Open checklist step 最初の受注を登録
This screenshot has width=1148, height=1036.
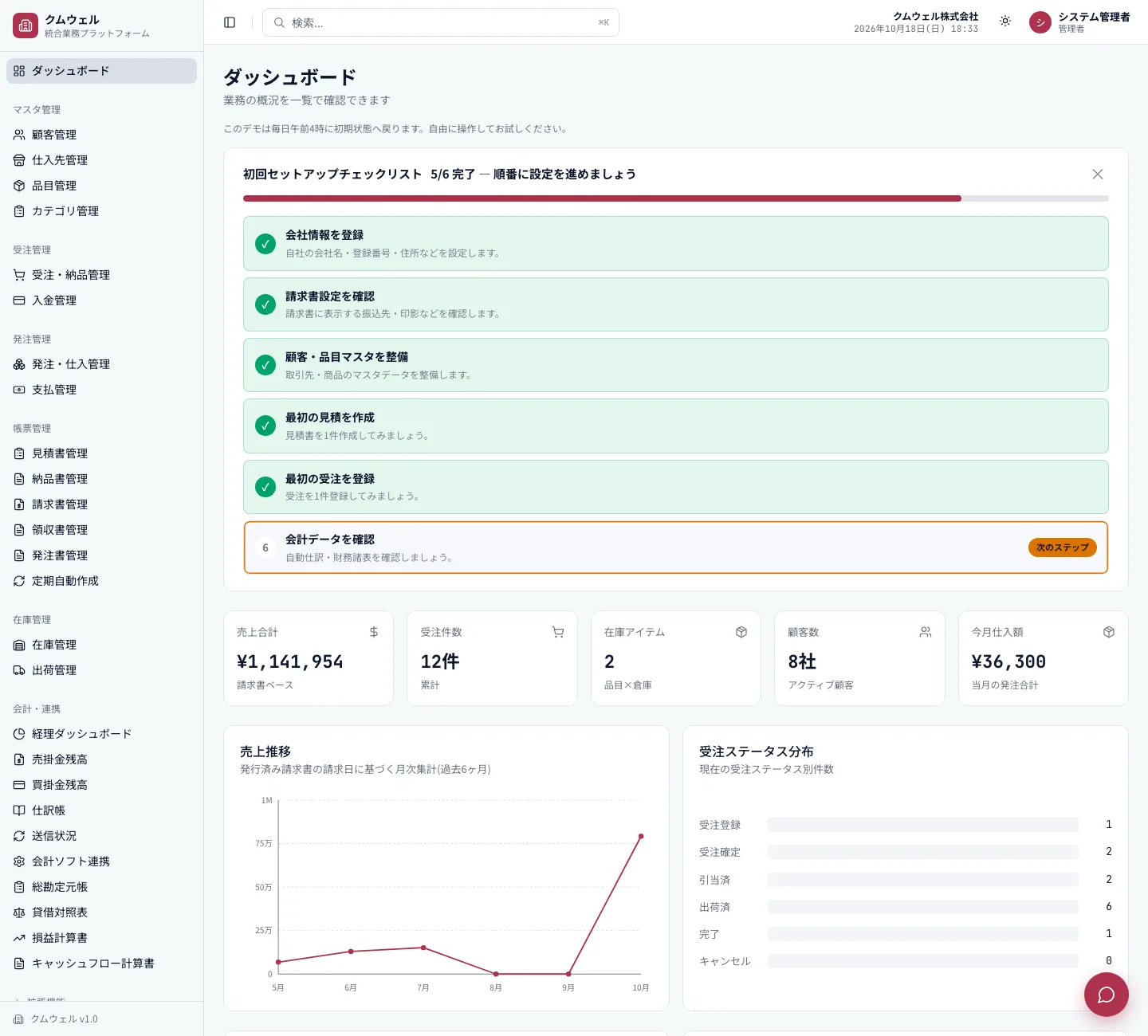676,487
